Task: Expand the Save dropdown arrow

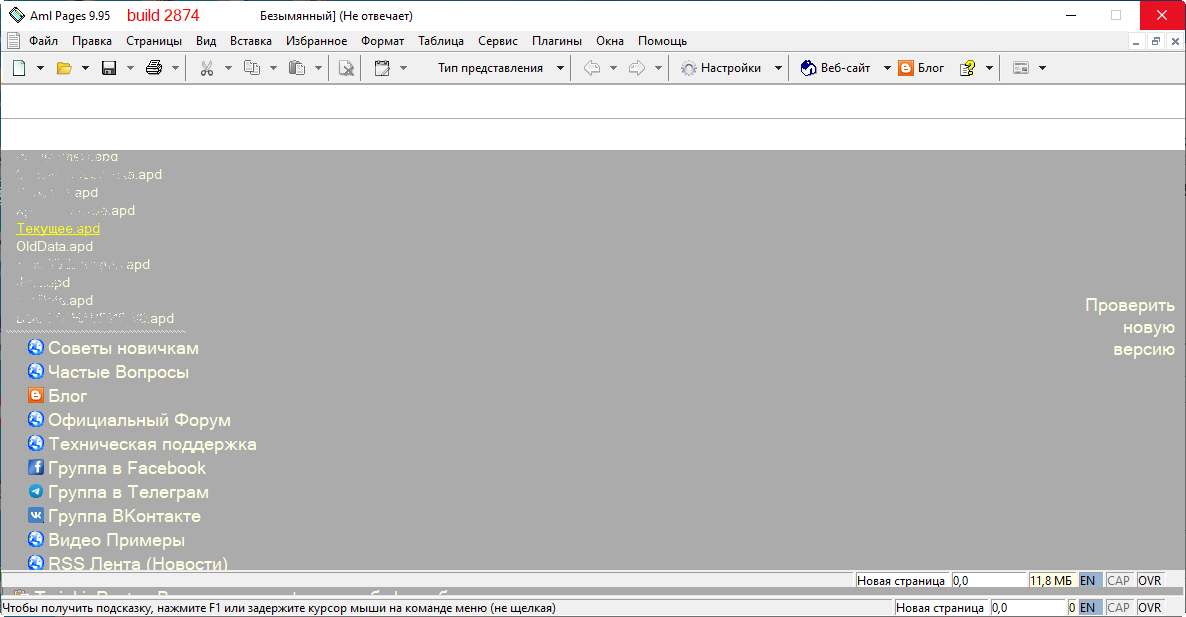Action: [x=130, y=68]
